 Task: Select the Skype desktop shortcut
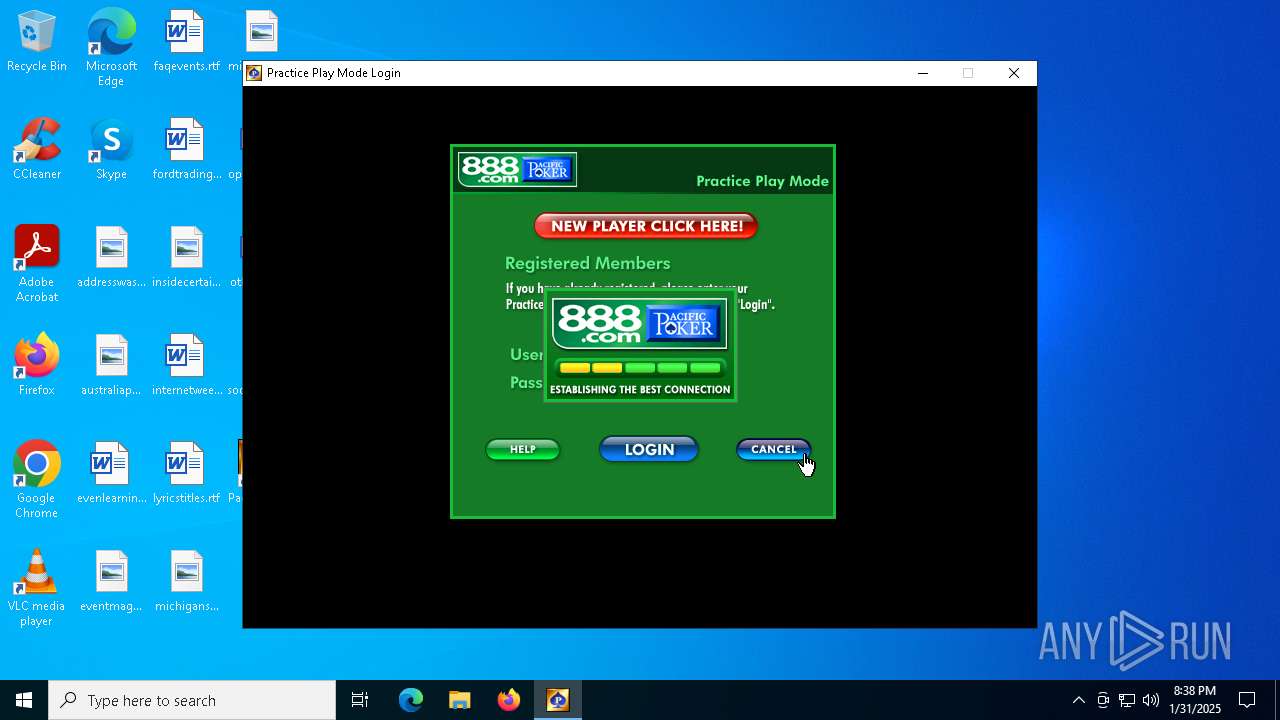click(x=111, y=150)
